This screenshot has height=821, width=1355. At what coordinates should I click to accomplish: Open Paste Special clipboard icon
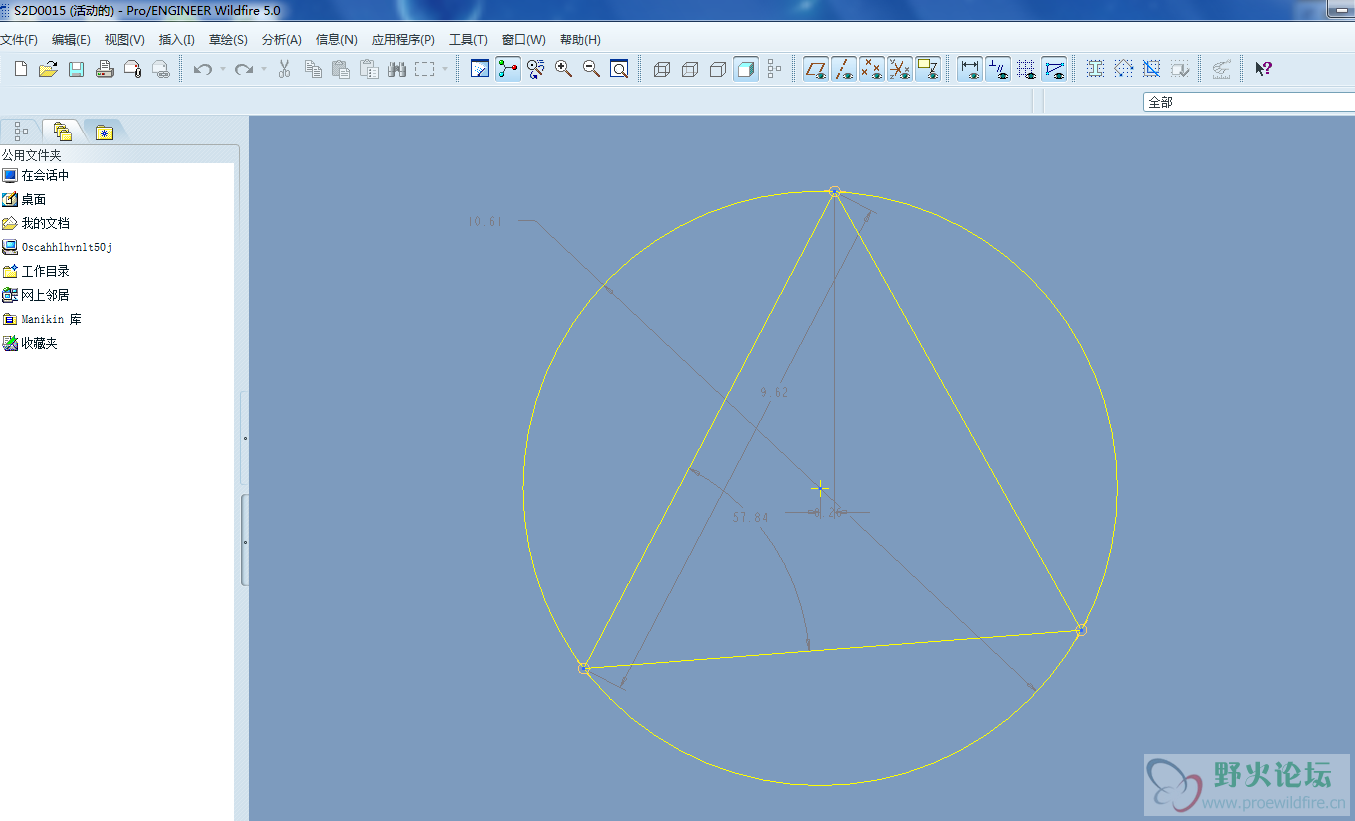tap(369, 69)
